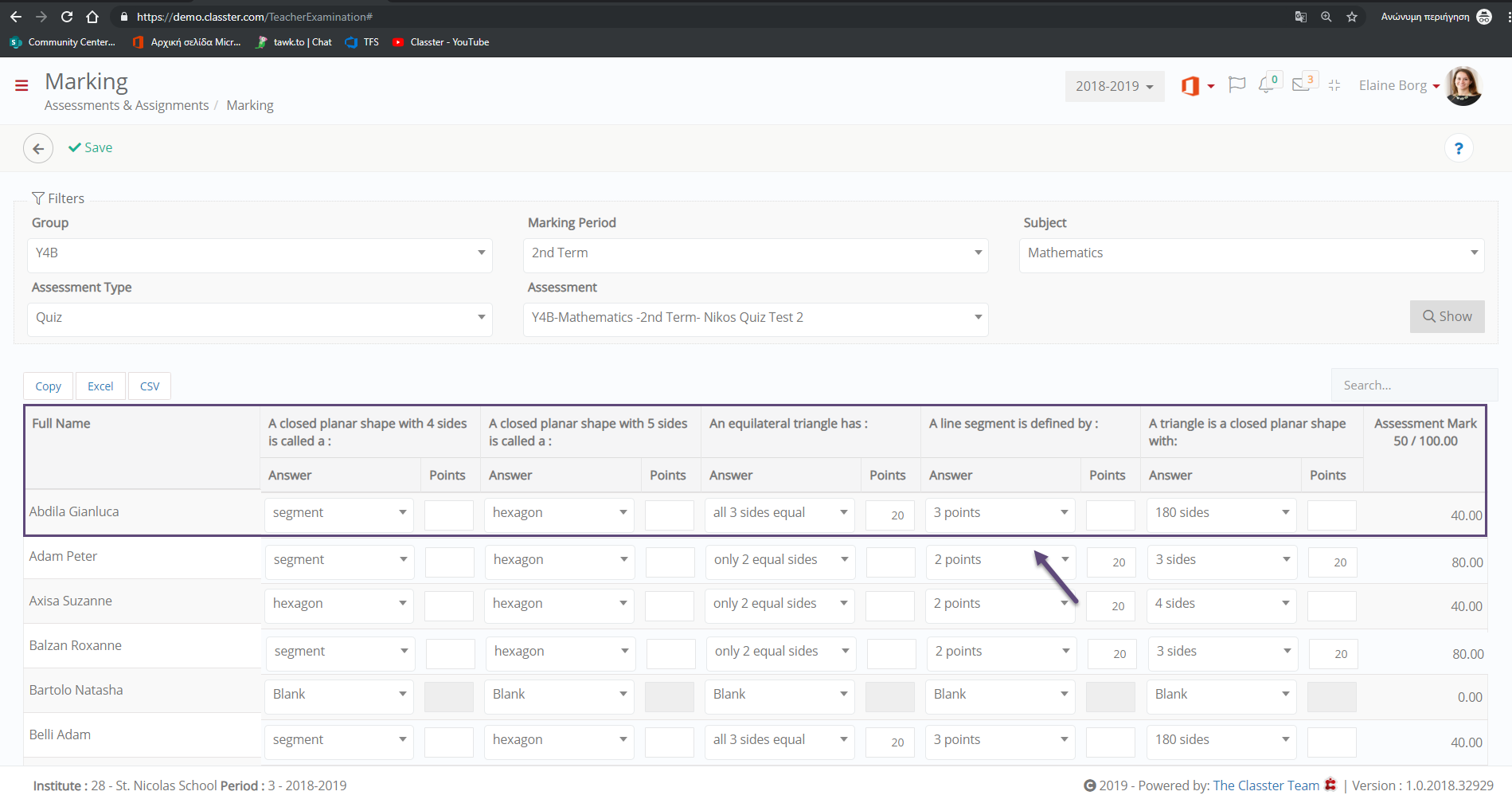Click Assessments & Assignments breadcrumb
Viewport: 1512px width, 803px height.
pyautogui.click(x=127, y=105)
